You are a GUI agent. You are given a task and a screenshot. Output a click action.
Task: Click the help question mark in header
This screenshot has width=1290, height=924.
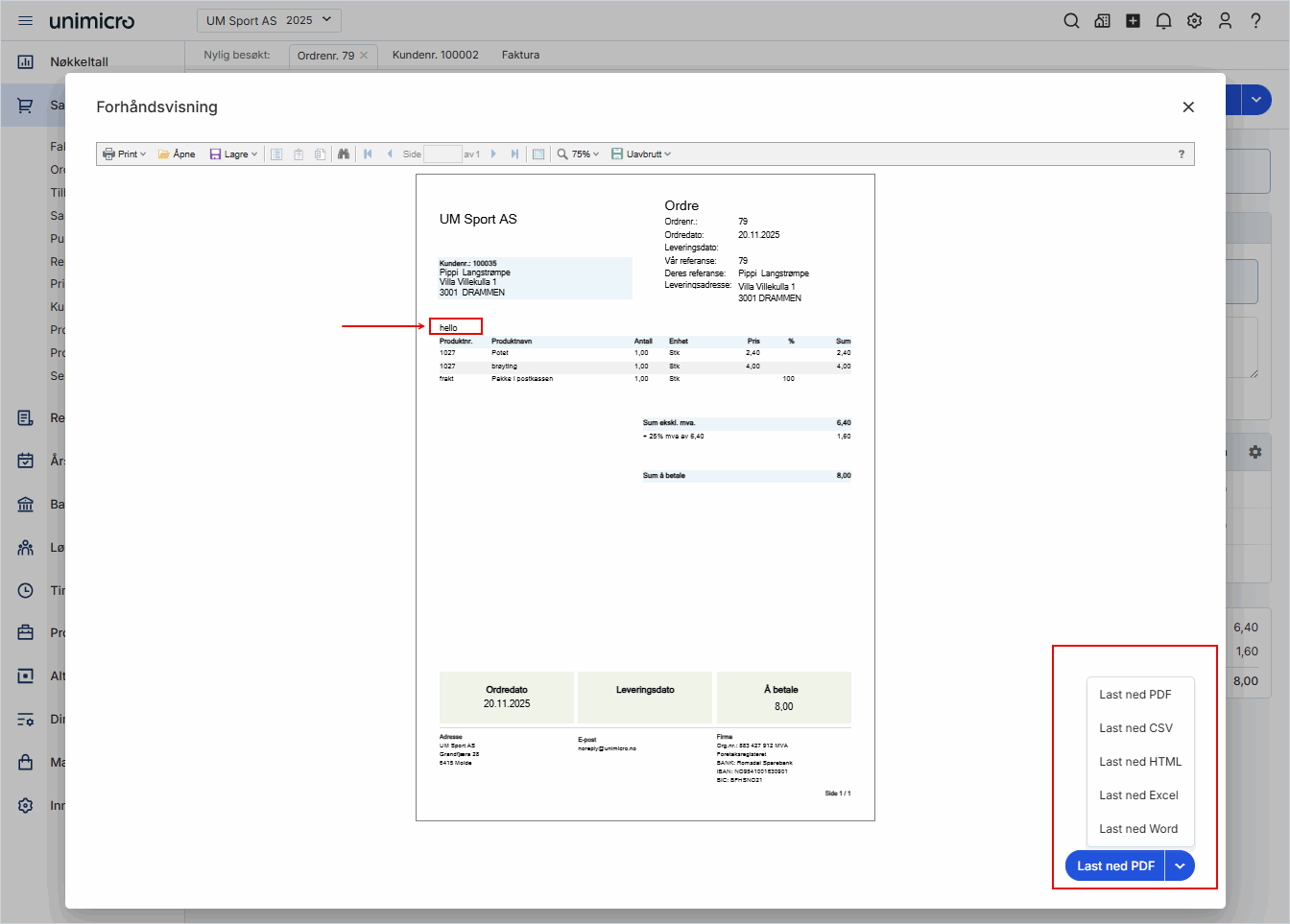pyautogui.click(x=1255, y=21)
